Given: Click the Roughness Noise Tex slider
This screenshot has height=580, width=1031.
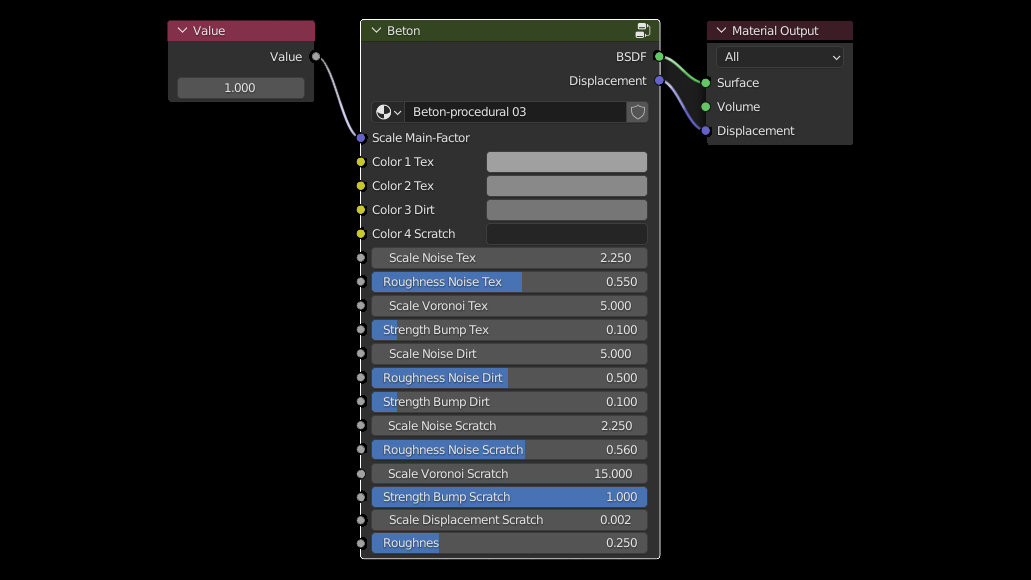Looking at the screenshot, I should tap(509, 282).
